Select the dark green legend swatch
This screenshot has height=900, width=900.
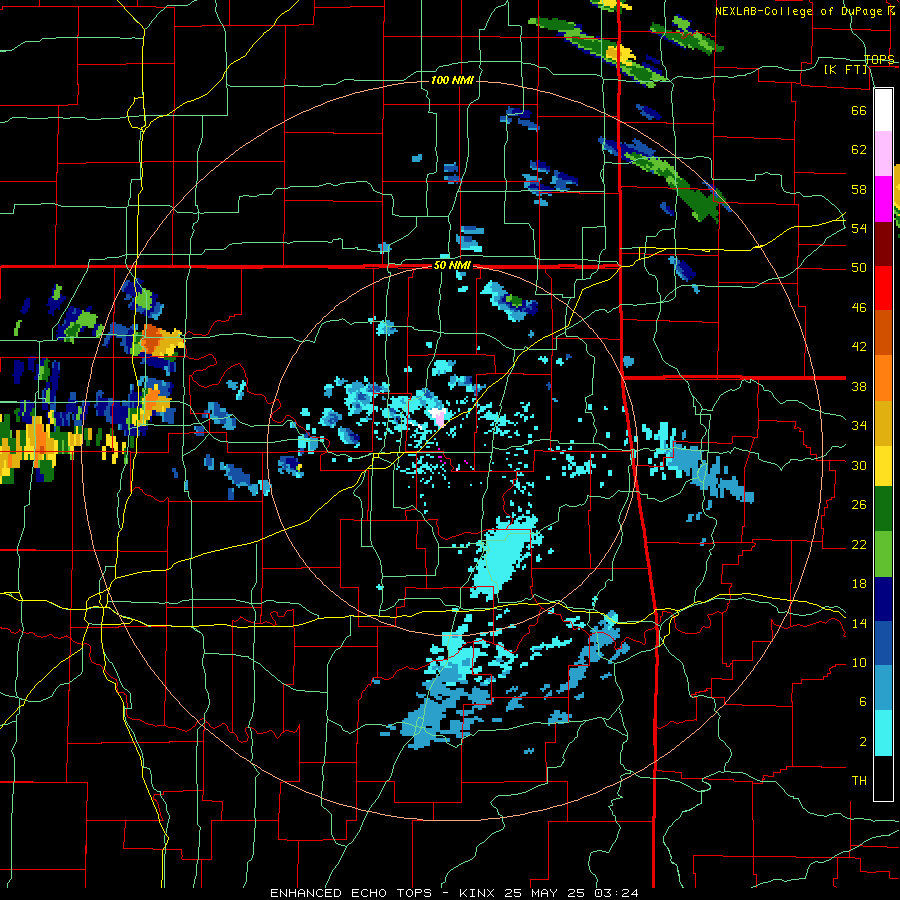[883, 509]
